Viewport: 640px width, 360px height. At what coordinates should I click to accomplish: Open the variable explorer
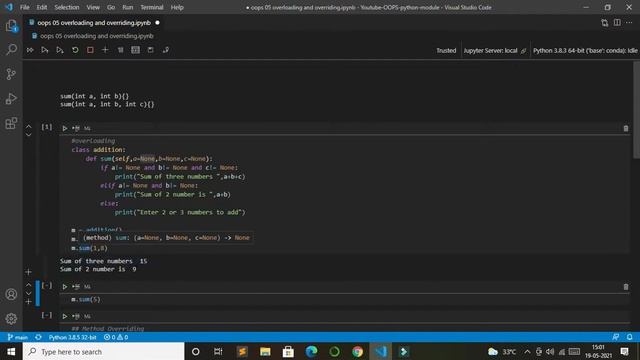tap(136, 50)
